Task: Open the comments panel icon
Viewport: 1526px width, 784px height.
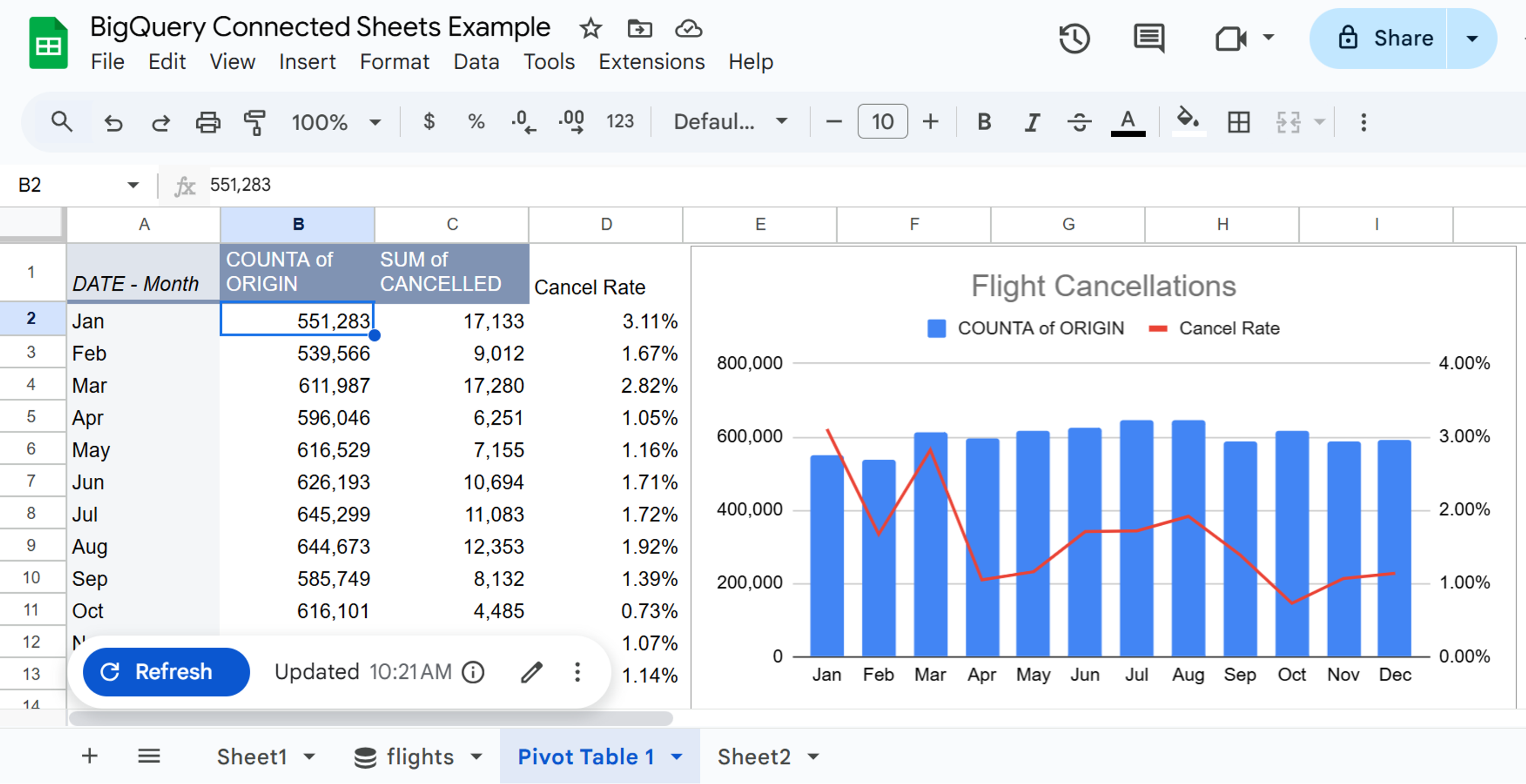Action: [1149, 39]
